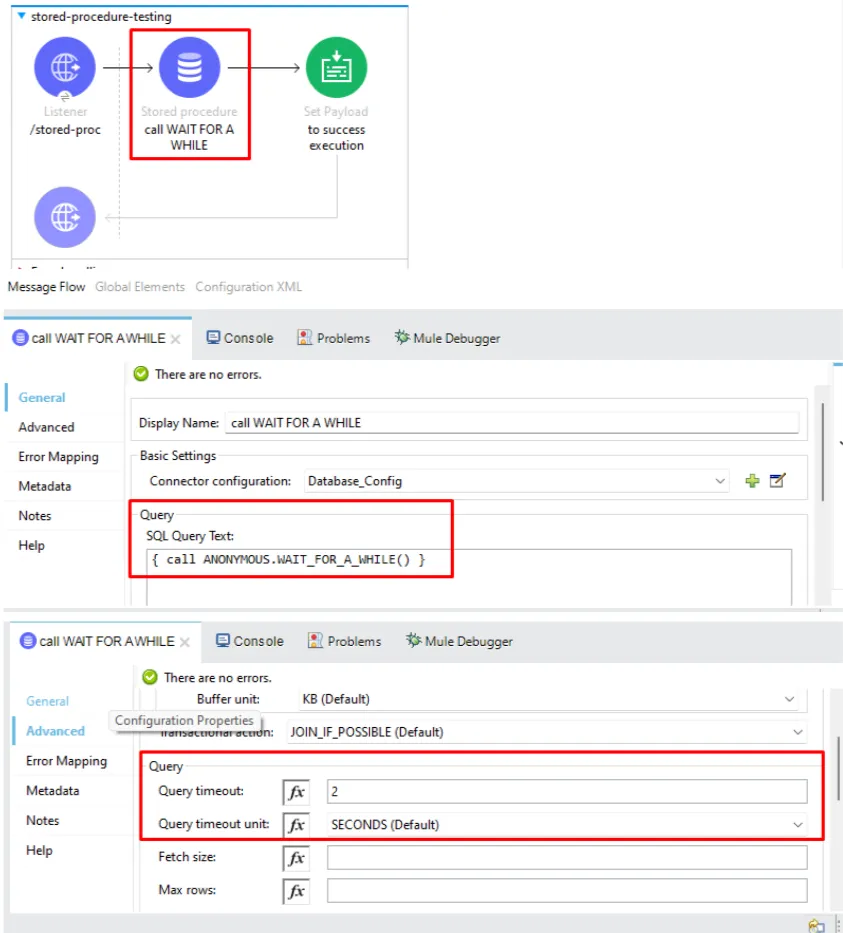The image size is (843, 933).
Task: Collapse the stored-procedure-testing flow
Action: (21, 16)
